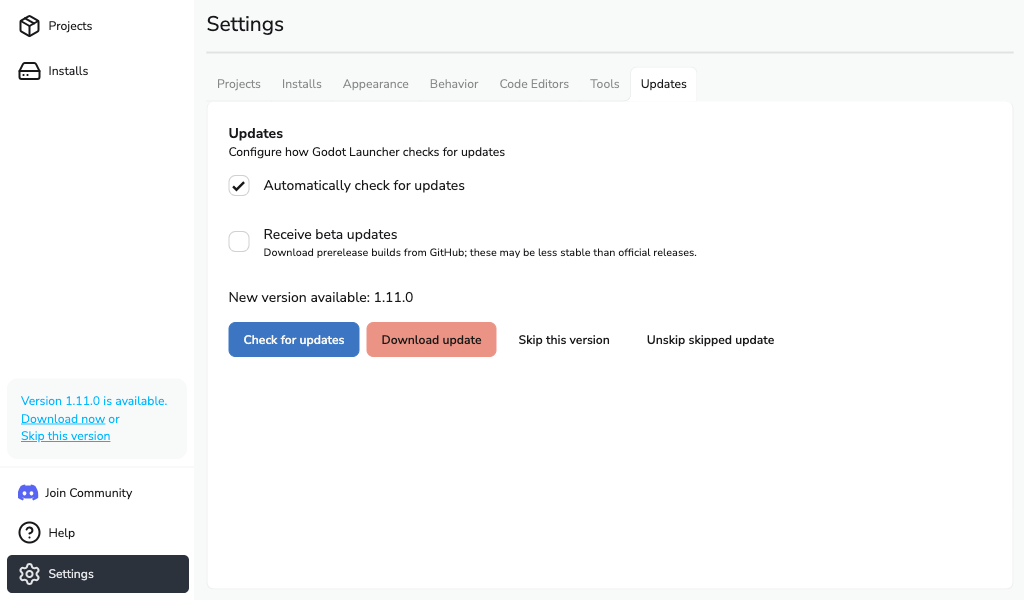The image size is (1024, 600).
Task: Click the Check for updates button
Action: 294,339
